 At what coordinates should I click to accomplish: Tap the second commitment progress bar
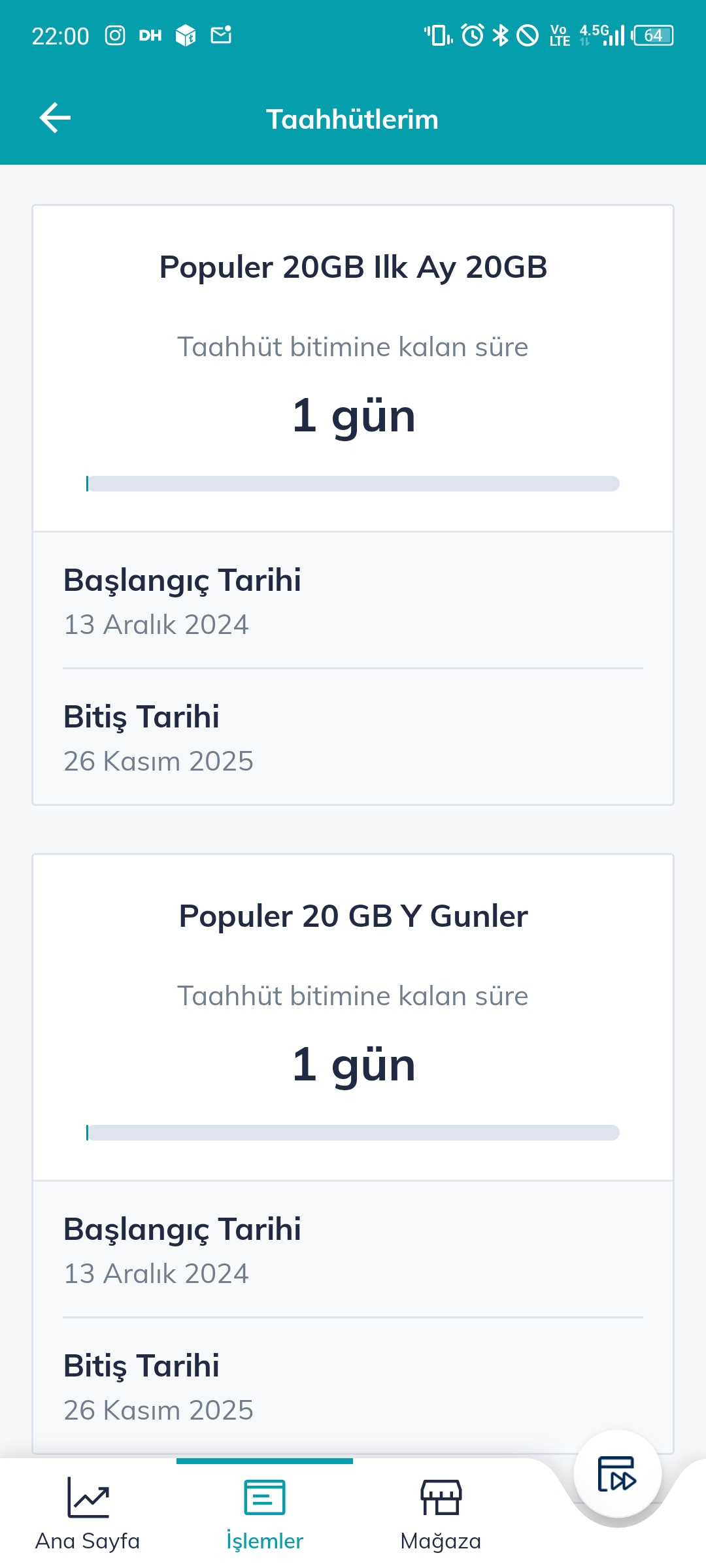[353, 1133]
